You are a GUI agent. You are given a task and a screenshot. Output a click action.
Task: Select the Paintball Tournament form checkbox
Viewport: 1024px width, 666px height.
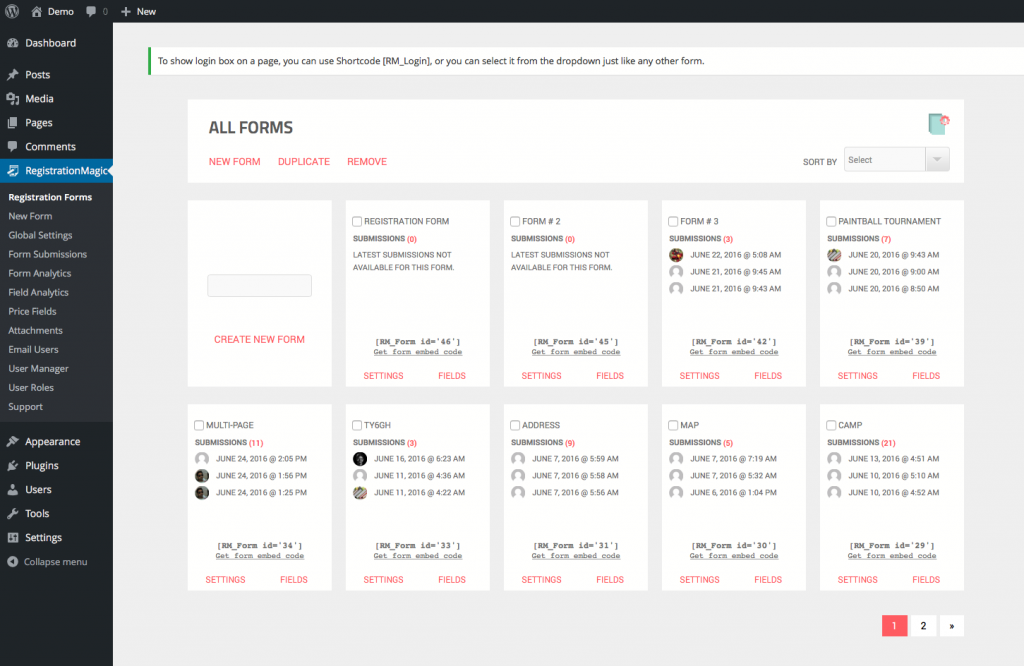[829, 221]
